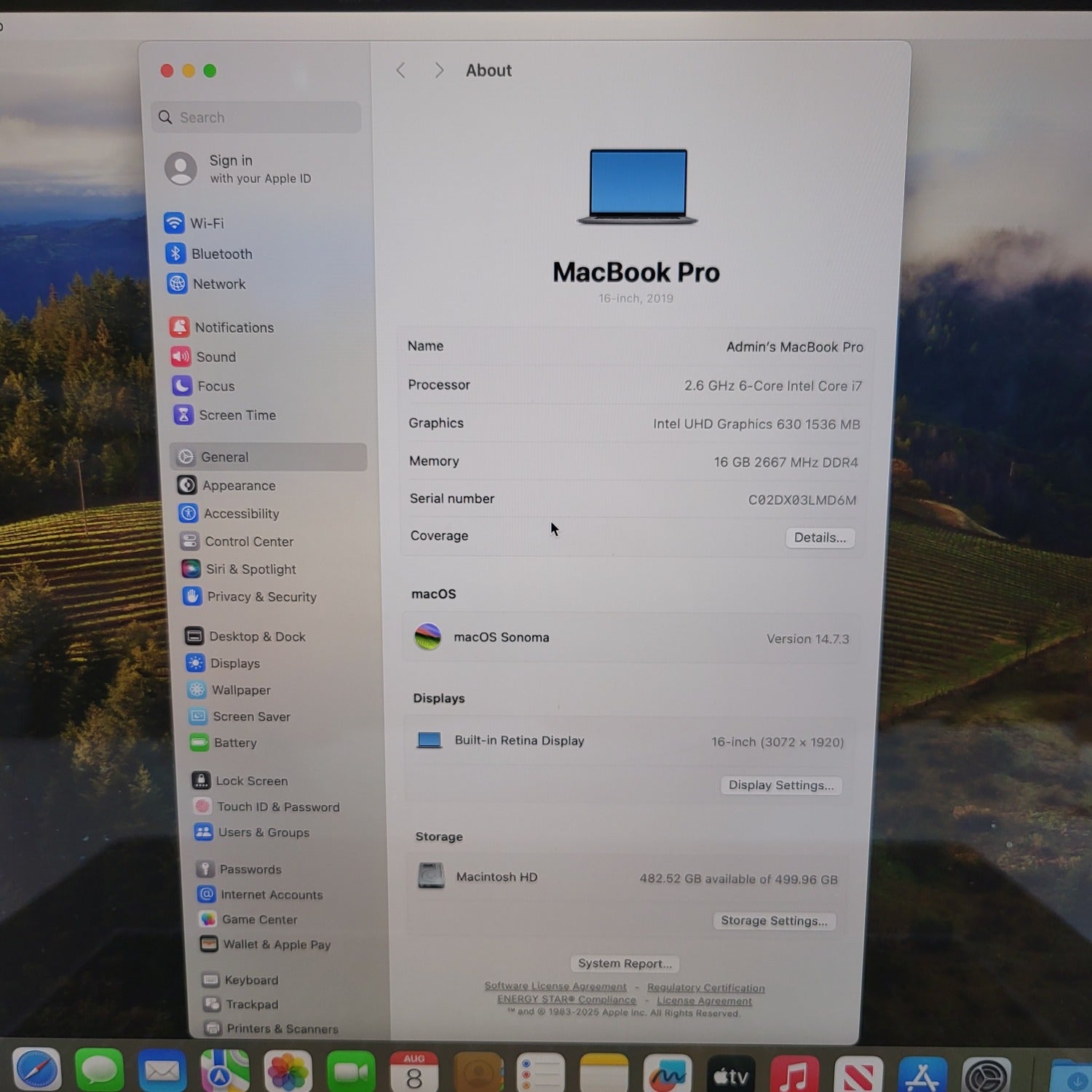Click the sidebar Search field
The width and height of the screenshot is (1092, 1092).
click(x=256, y=117)
